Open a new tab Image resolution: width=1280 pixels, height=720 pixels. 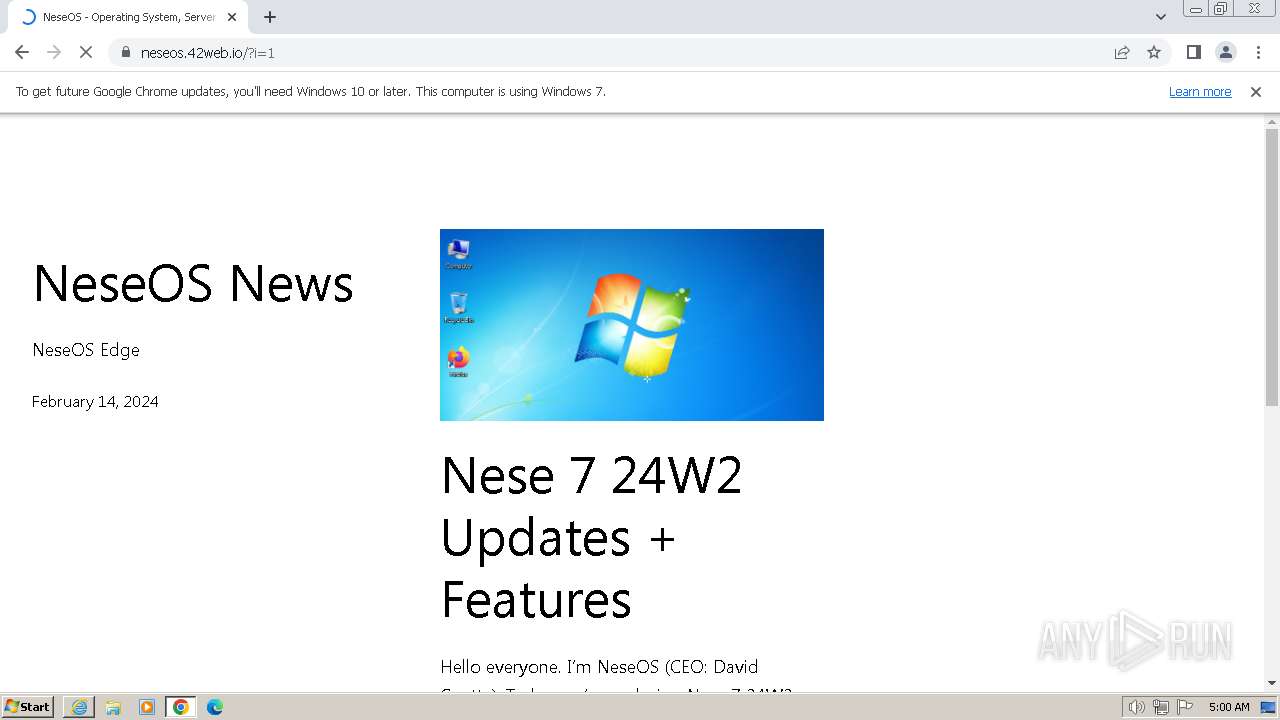tap(270, 17)
